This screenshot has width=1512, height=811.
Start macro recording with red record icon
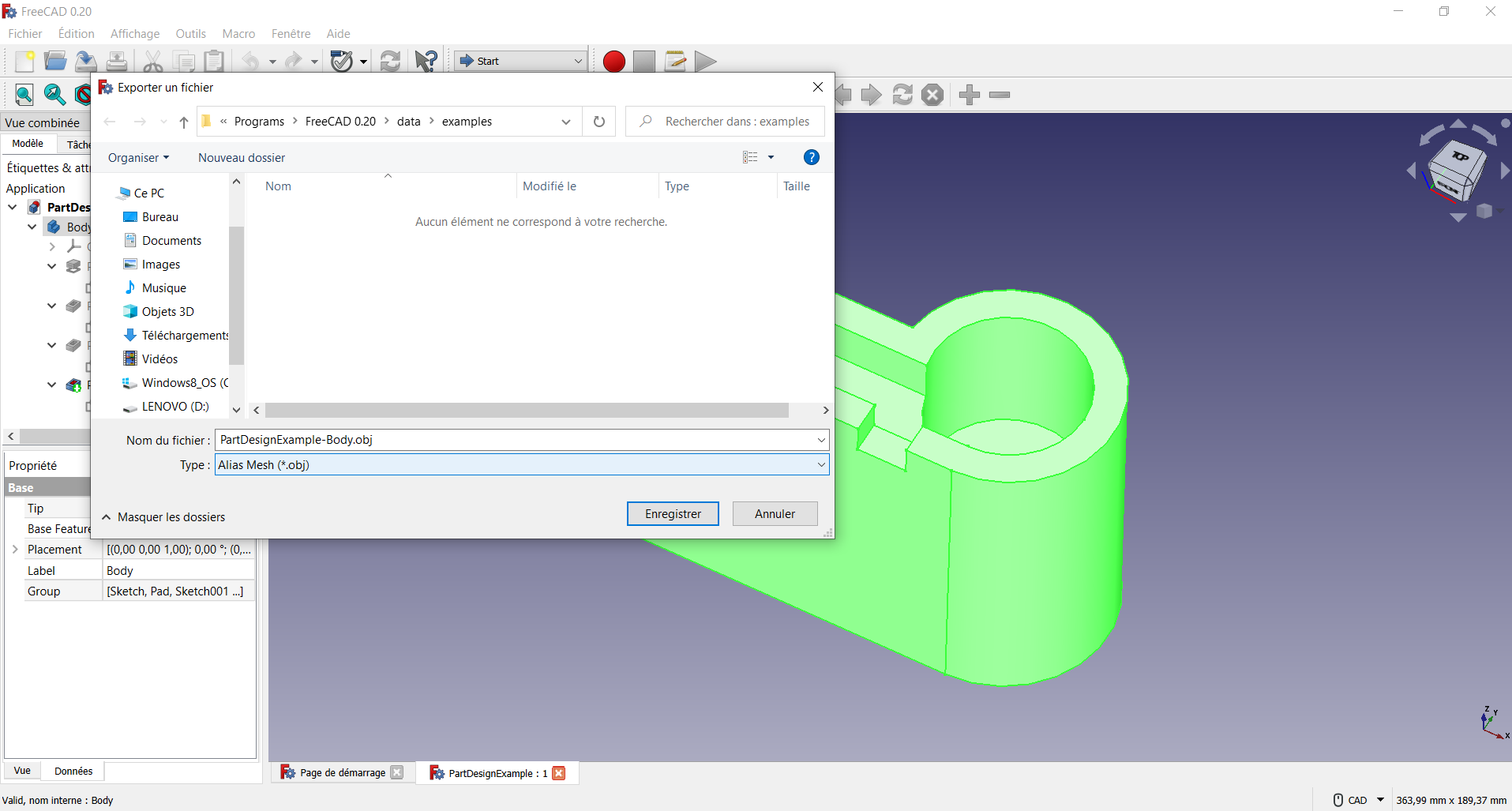[613, 61]
